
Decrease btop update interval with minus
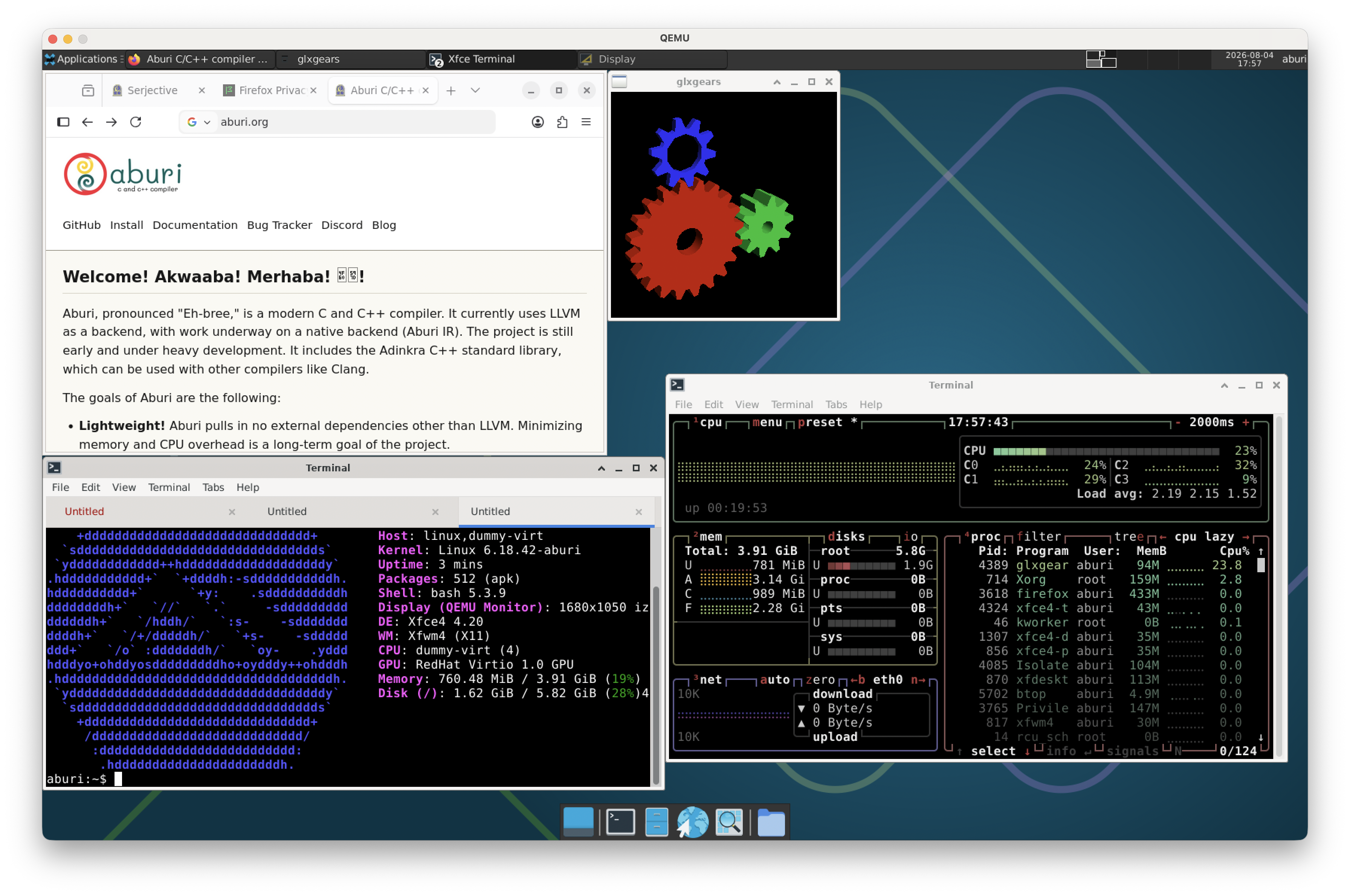[1177, 422]
